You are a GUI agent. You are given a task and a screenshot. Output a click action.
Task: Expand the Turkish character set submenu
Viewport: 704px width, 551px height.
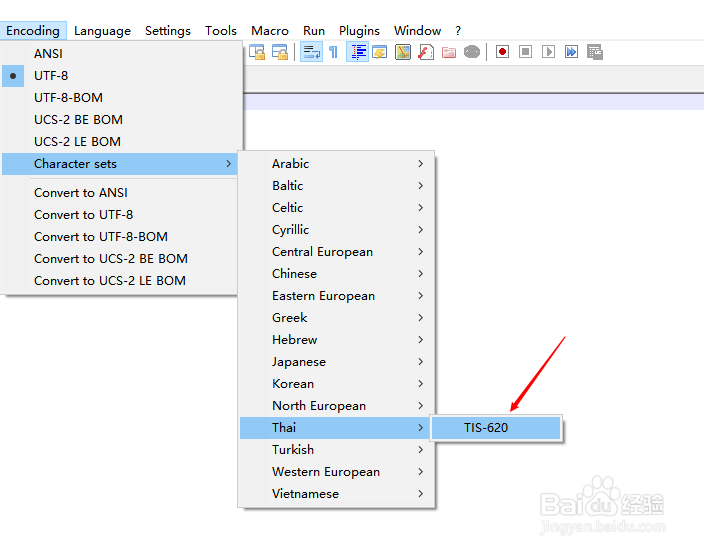click(x=336, y=450)
